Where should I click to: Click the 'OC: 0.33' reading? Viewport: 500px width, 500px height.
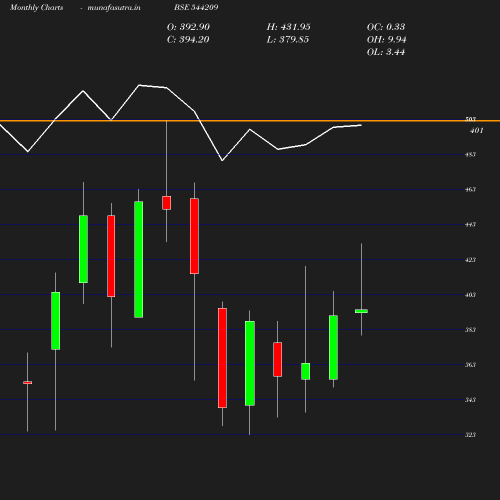point(386,27)
